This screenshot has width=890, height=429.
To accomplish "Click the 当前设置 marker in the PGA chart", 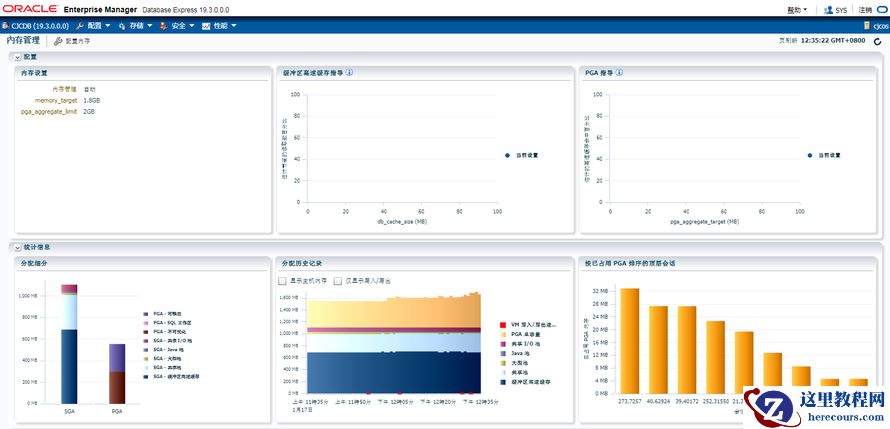I will [x=809, y=155].
